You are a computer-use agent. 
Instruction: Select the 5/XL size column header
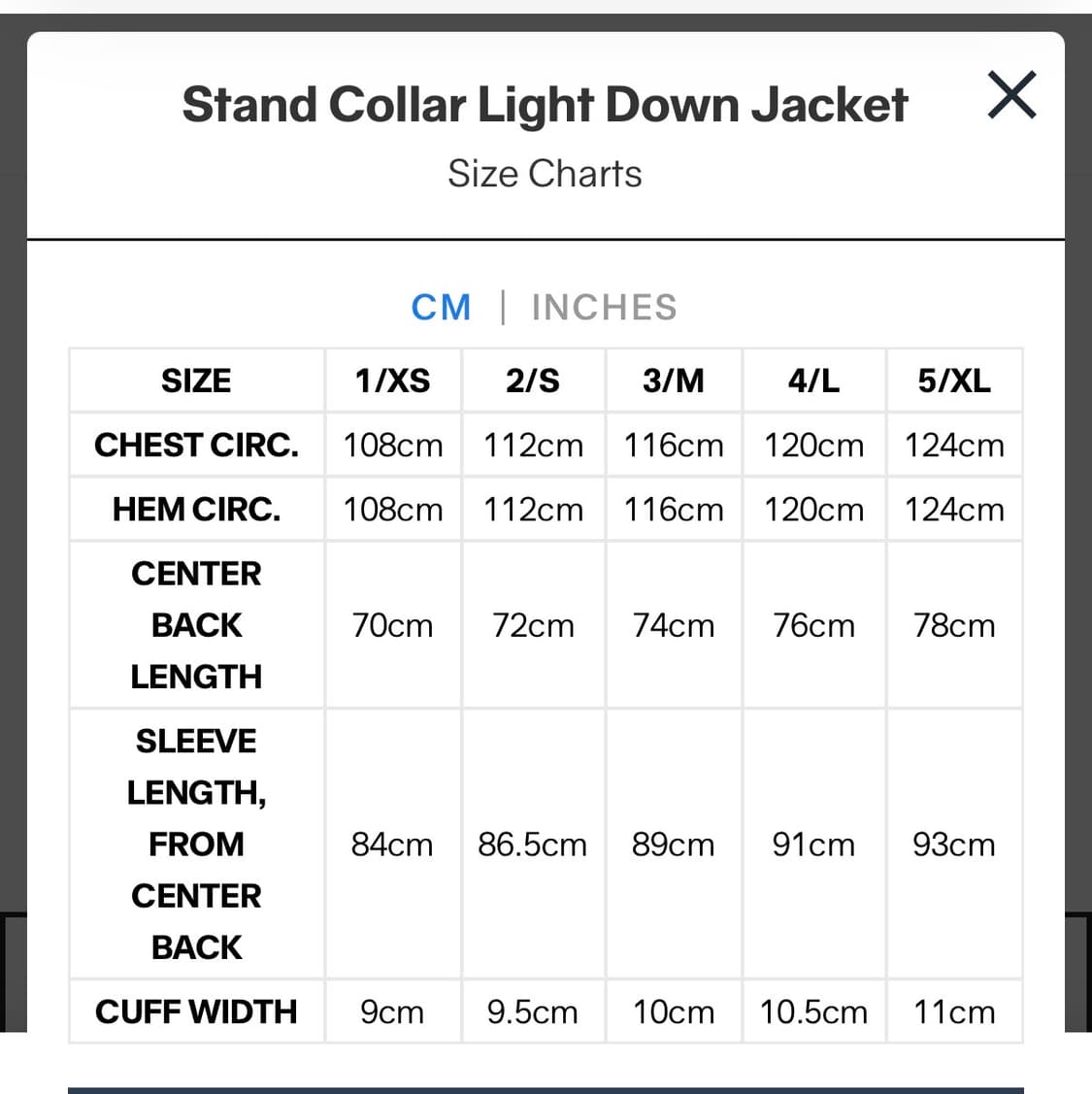pos(954,381)
